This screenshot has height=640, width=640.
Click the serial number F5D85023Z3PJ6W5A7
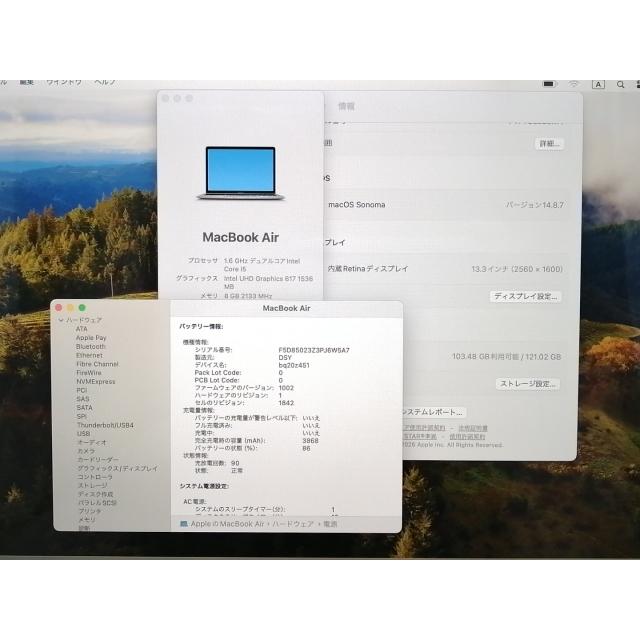[x=314, y=350]
